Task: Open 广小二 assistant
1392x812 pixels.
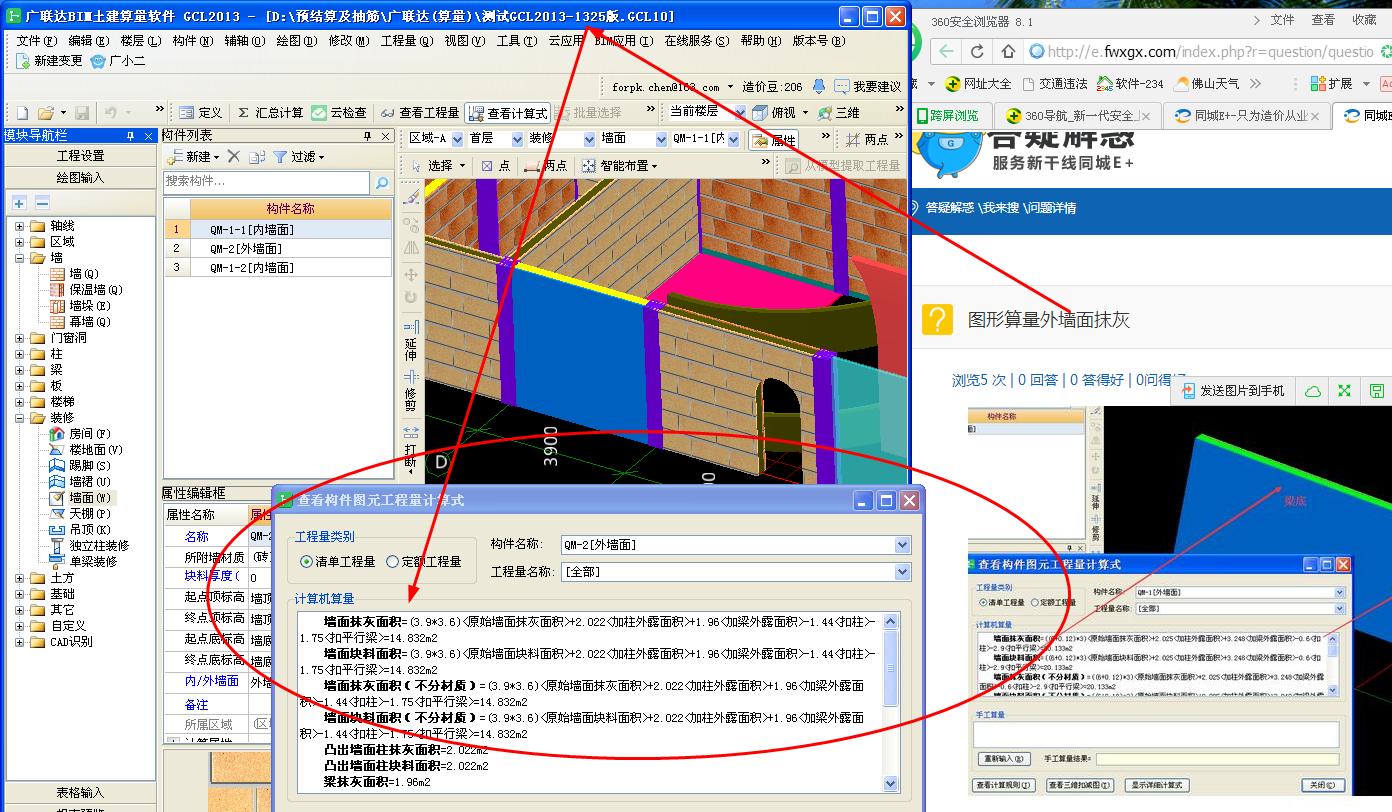Action: [118, 61]
